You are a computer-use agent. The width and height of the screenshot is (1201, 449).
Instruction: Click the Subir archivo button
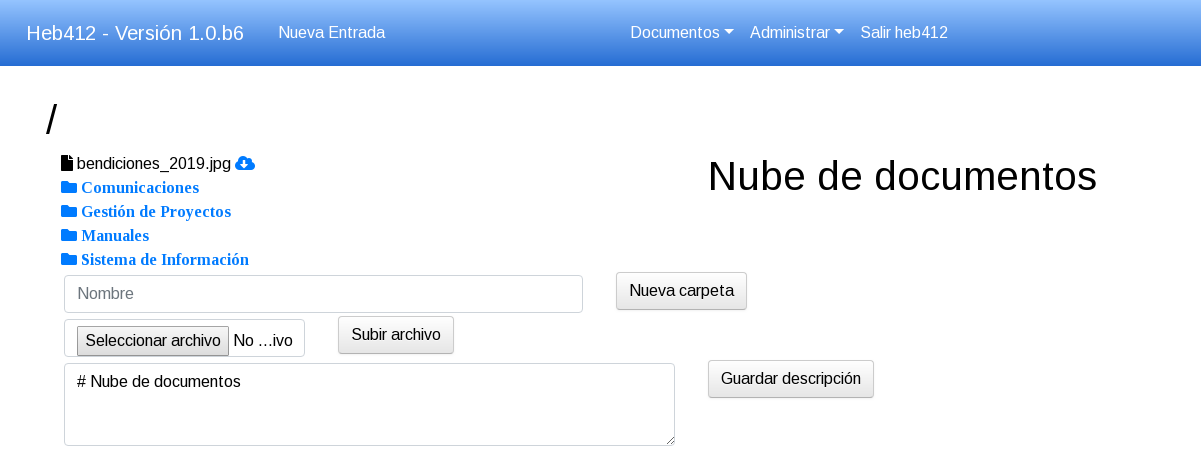396,335
